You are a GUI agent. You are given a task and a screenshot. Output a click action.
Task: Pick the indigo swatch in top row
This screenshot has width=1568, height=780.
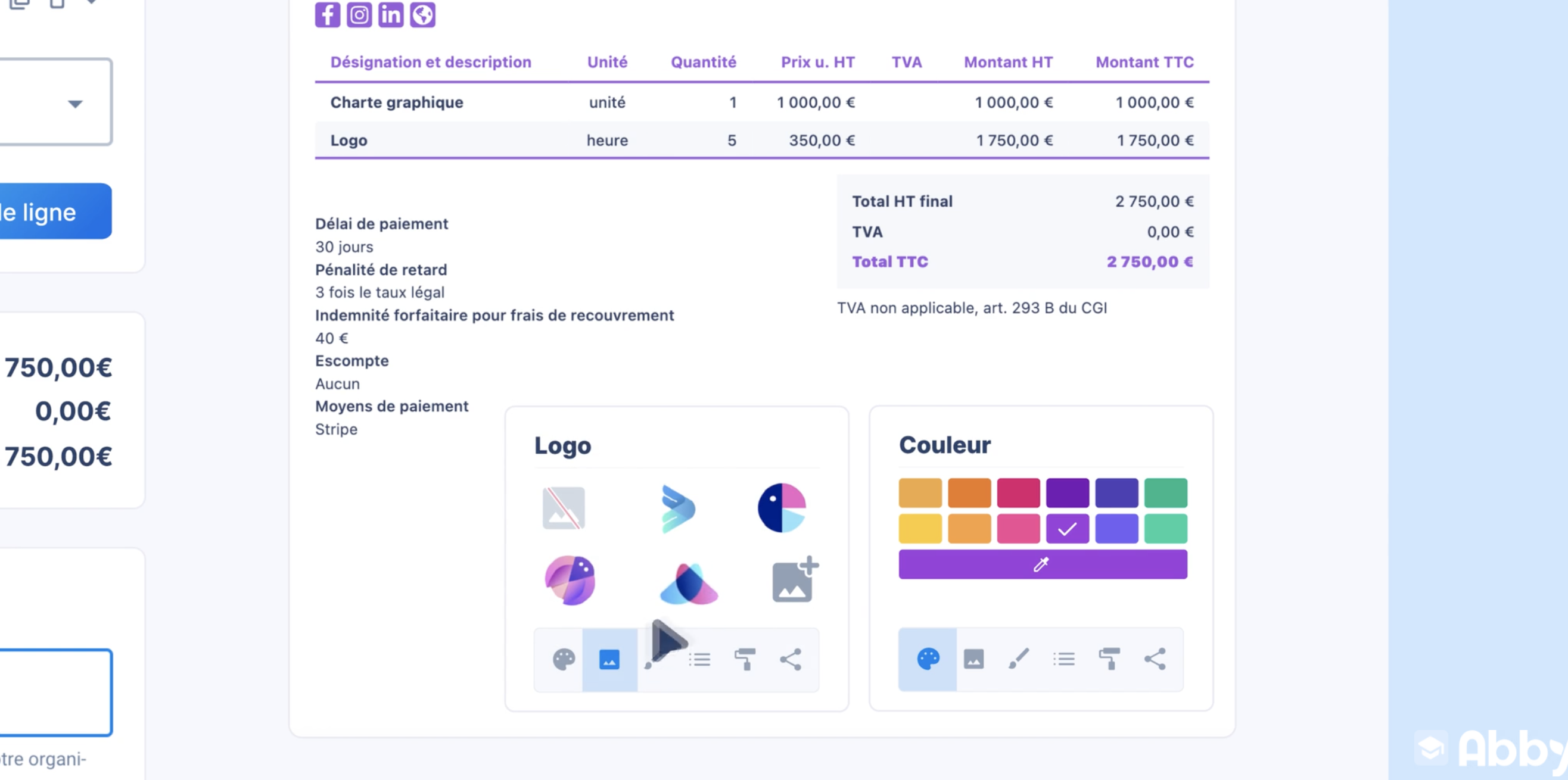1117,493
